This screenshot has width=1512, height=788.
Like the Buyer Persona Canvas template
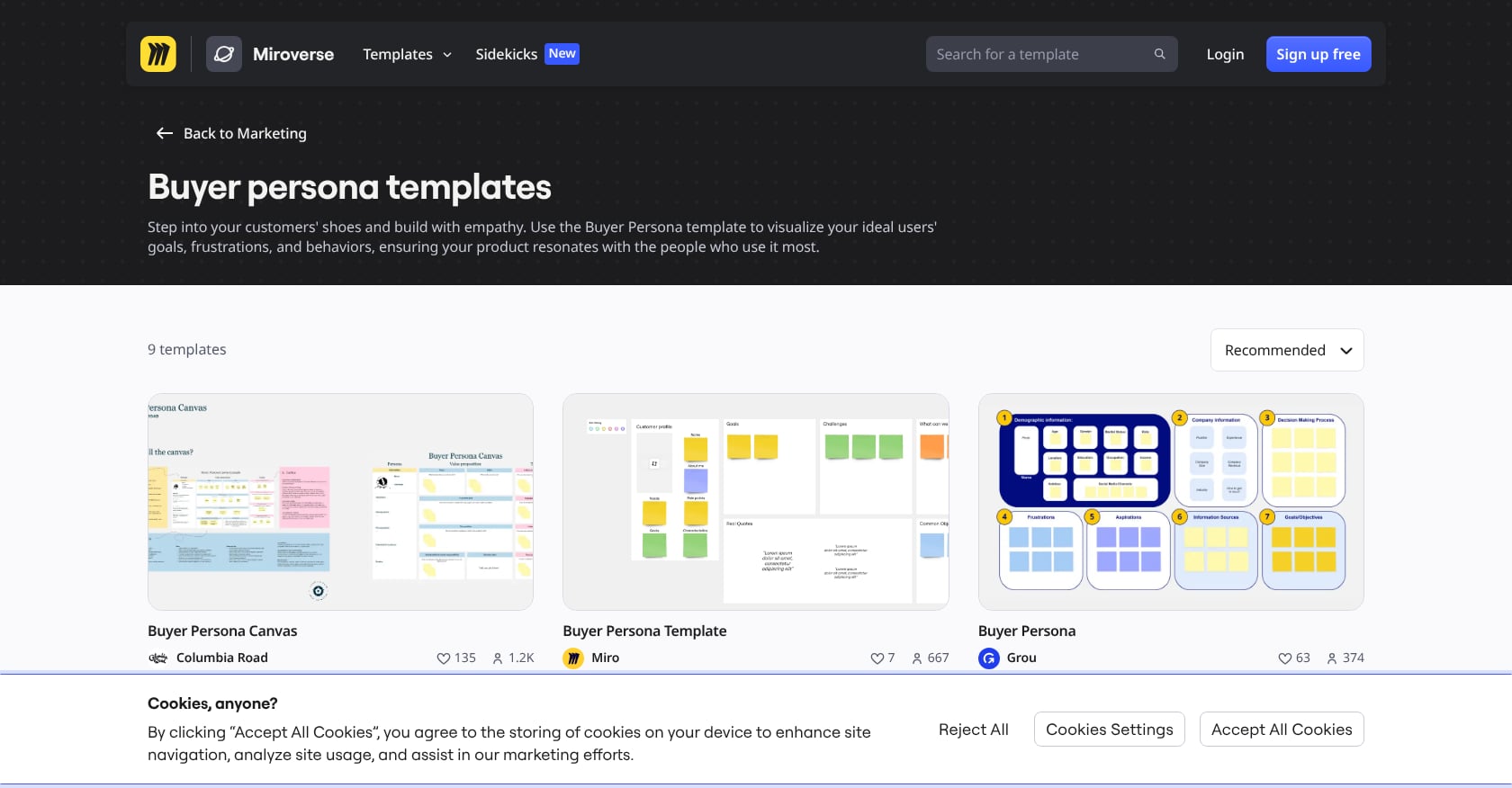[443, 658]
